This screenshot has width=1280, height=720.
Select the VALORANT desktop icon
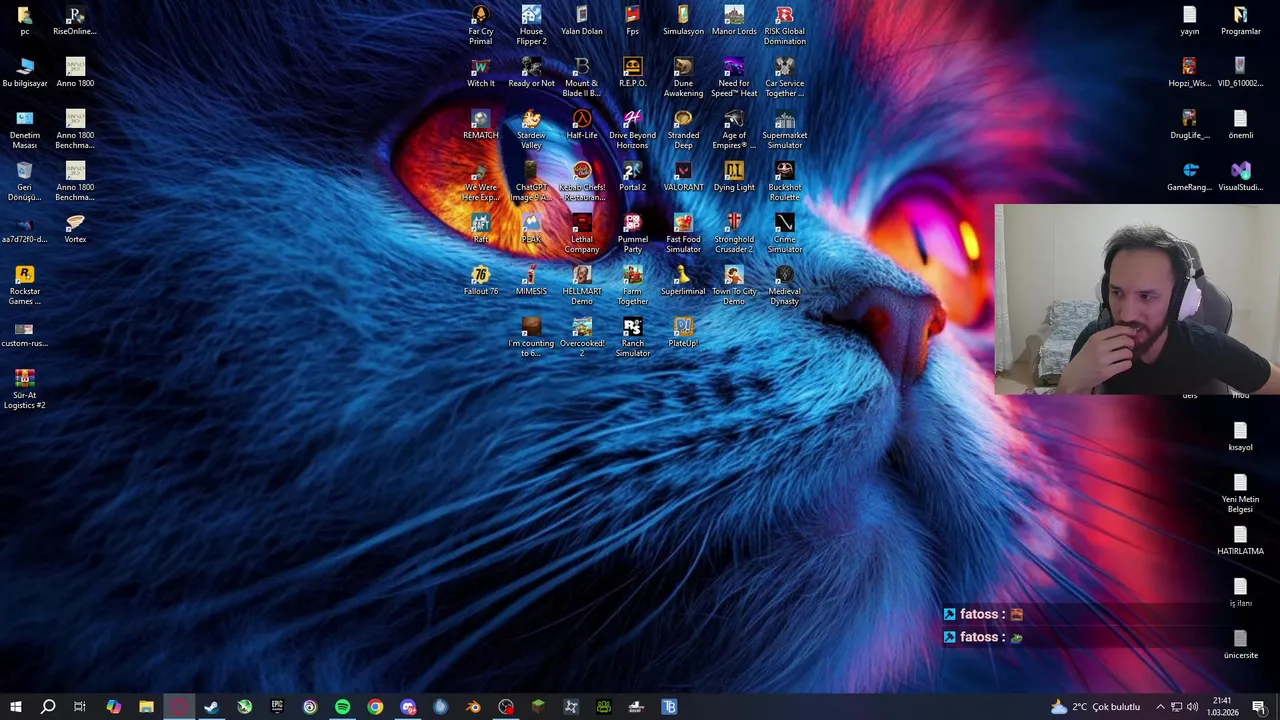point(683,176)
